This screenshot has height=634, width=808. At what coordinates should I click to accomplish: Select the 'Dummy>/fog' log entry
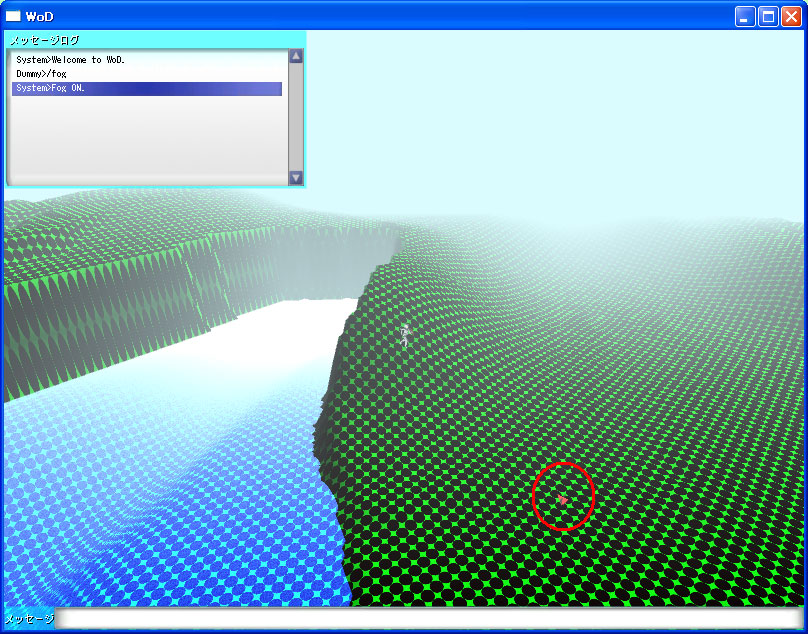[x=42, y=74]
